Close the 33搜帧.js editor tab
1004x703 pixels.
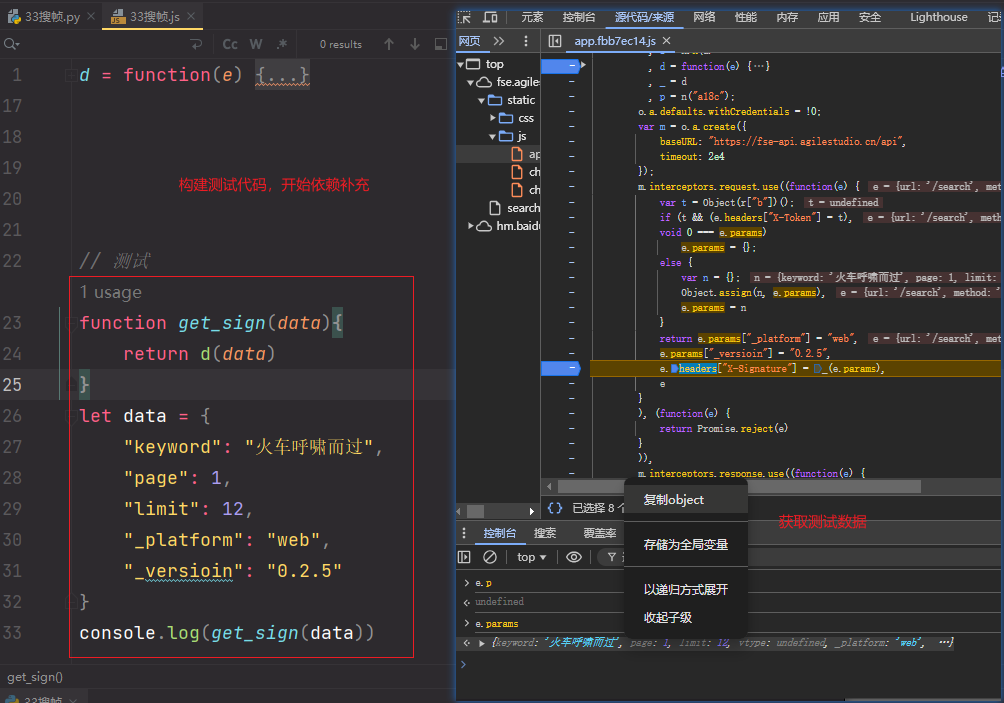point(191,17)
